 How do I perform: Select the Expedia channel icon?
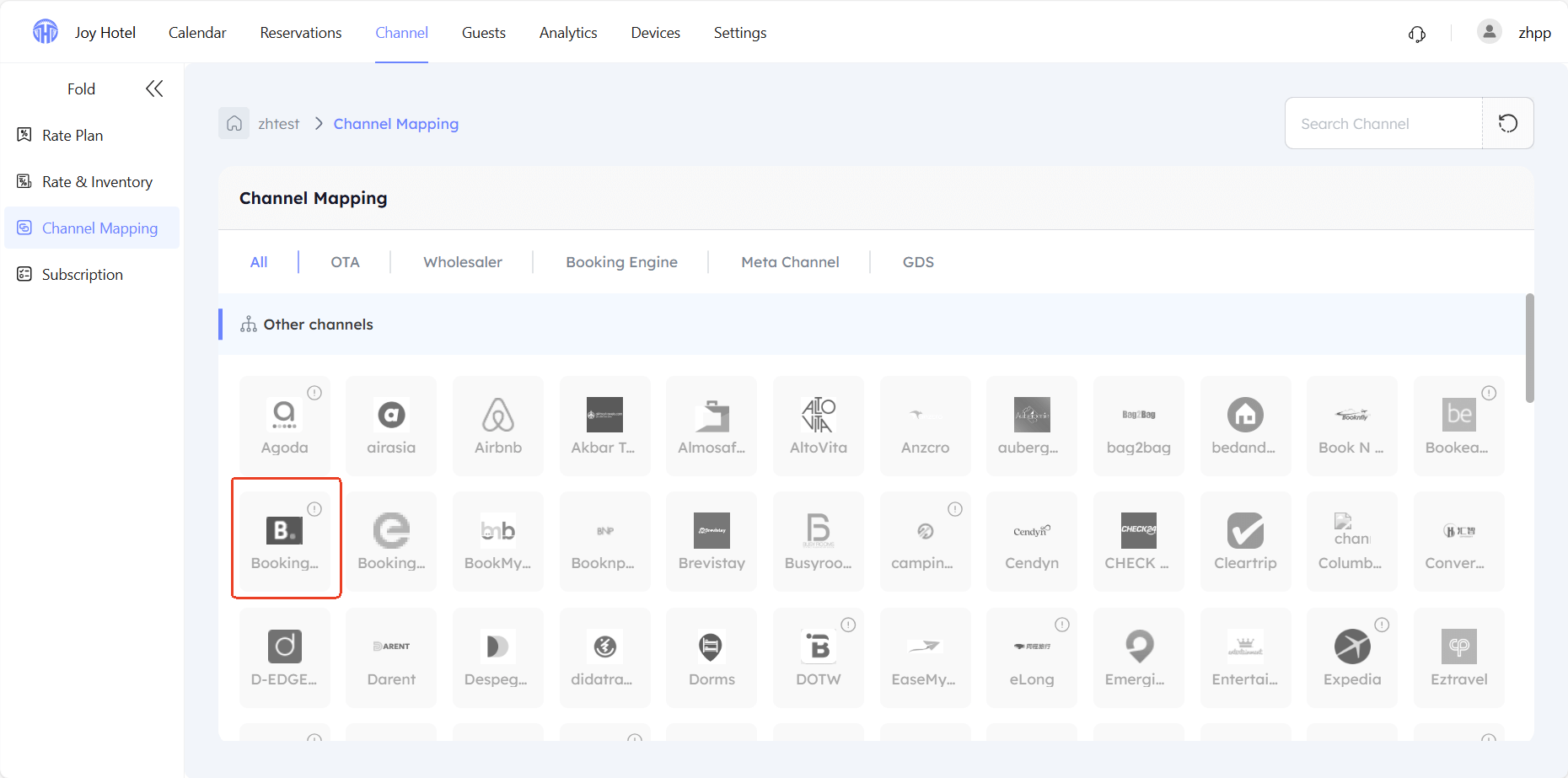click(1352, 647)
